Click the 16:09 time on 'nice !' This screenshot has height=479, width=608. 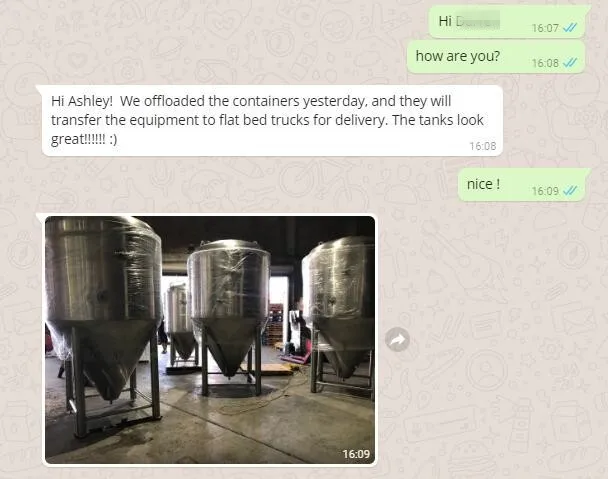point(545,191)
